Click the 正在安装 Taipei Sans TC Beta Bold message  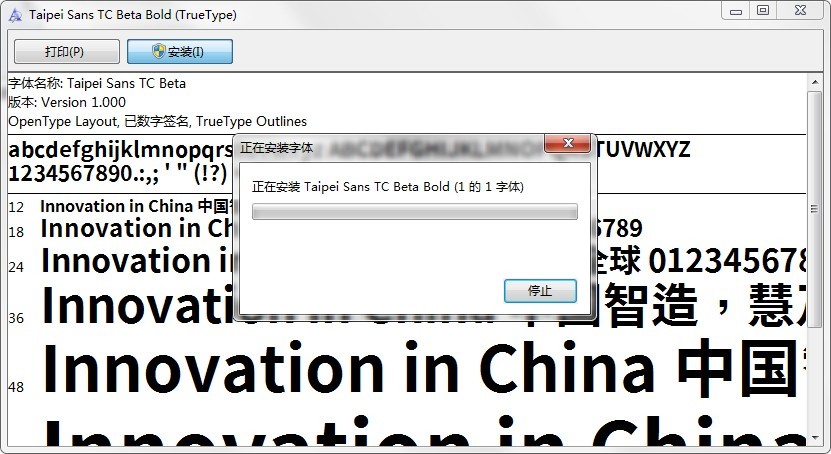pos(388,186)
